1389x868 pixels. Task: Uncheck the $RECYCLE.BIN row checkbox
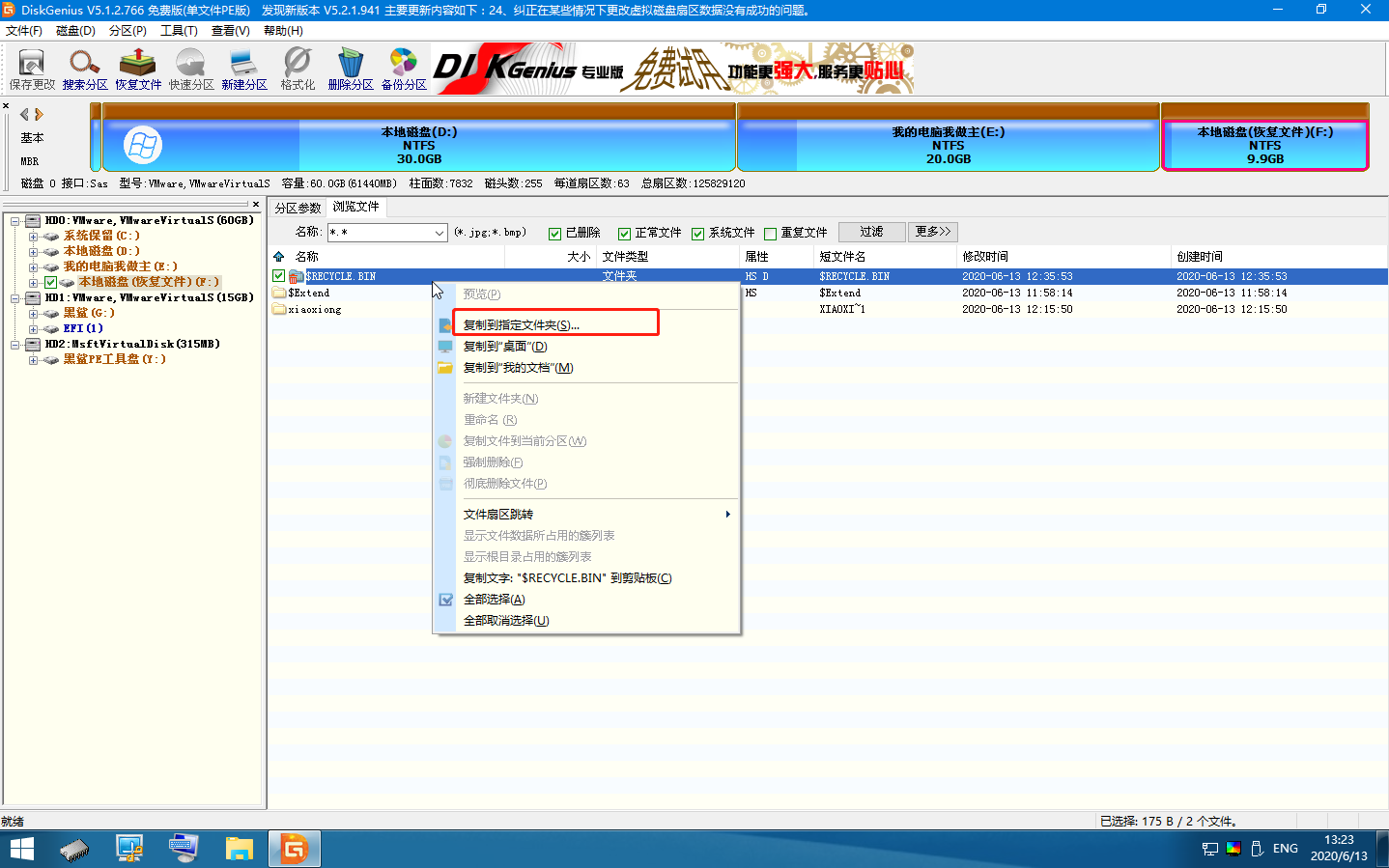pos(279,276)
